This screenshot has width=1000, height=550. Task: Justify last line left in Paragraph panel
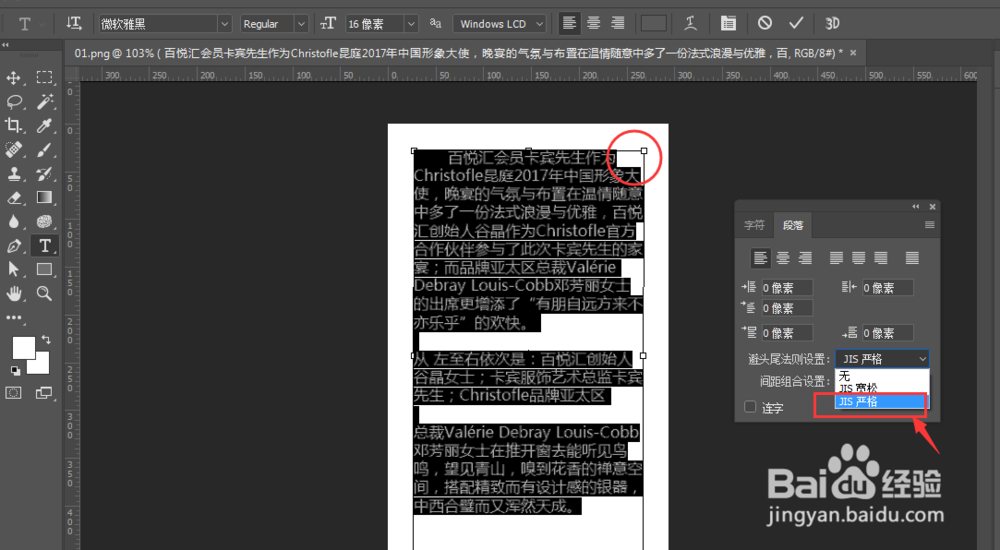(836, 258)
